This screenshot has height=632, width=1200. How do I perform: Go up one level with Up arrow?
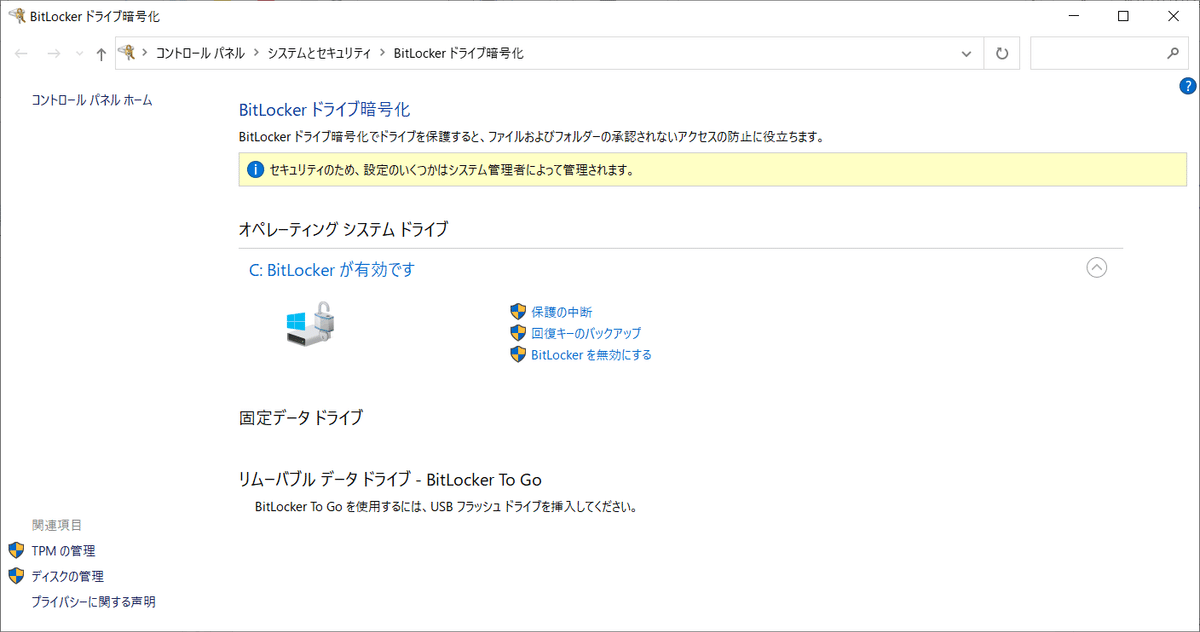(101, 54)
